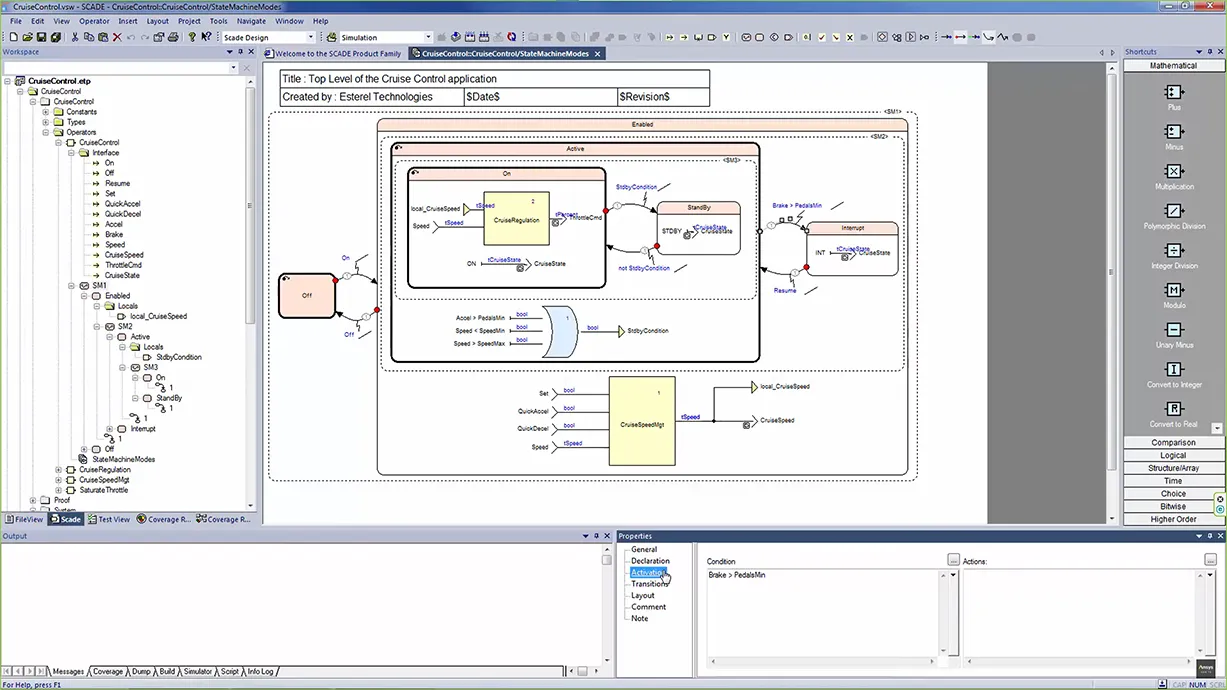Open the Simulation configuration dropdown
The image size is (1227, 690).
[428, 38]
